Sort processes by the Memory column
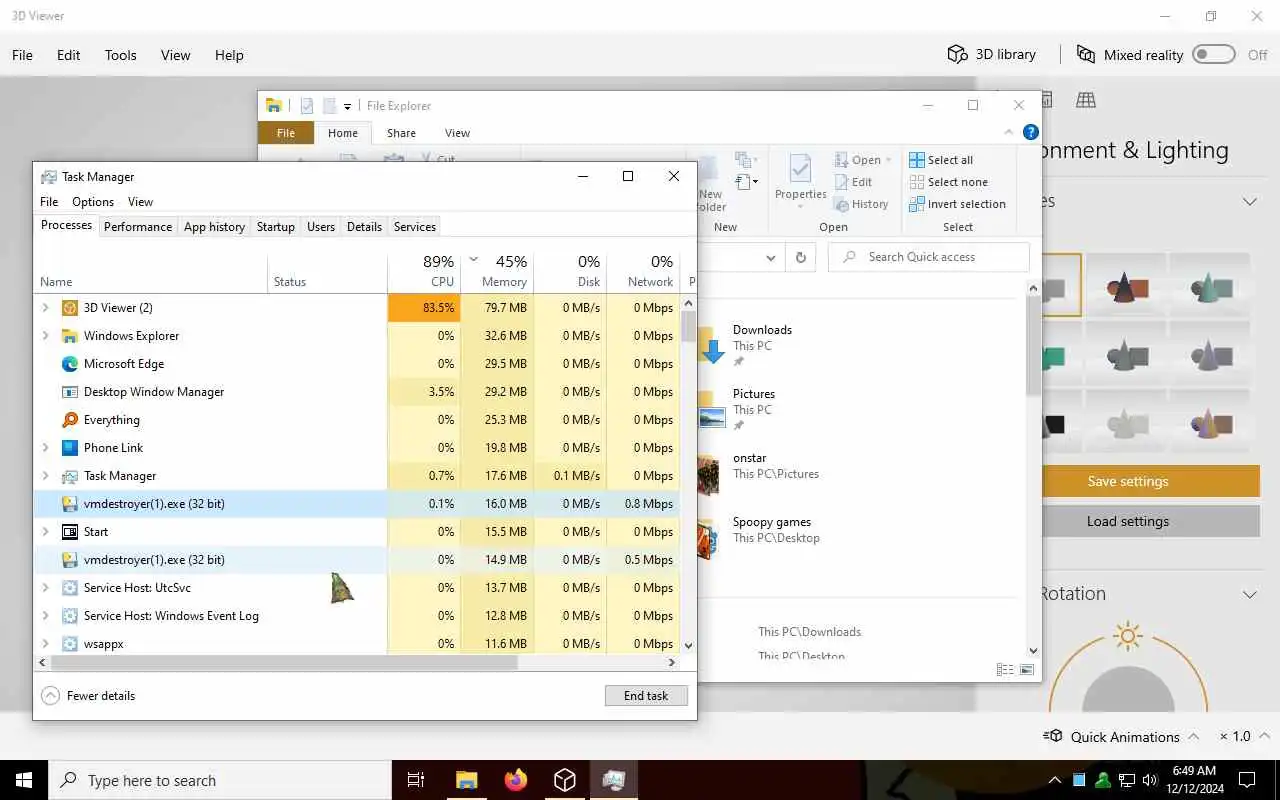Screen dimensions: 1280x800 [497, 271]
